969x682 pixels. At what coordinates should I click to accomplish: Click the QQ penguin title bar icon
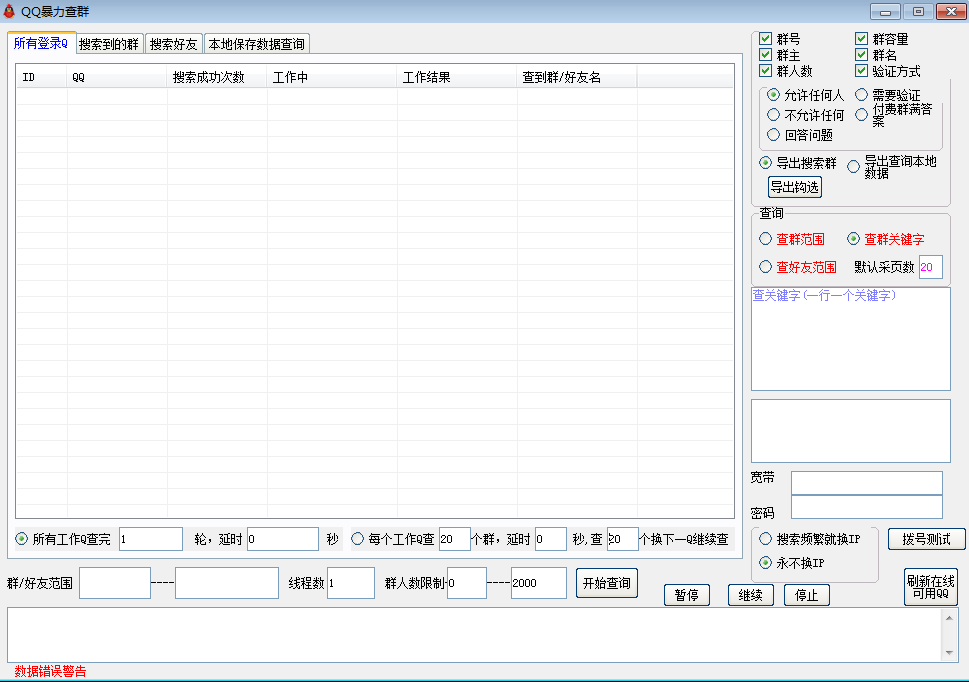(9, 11)
